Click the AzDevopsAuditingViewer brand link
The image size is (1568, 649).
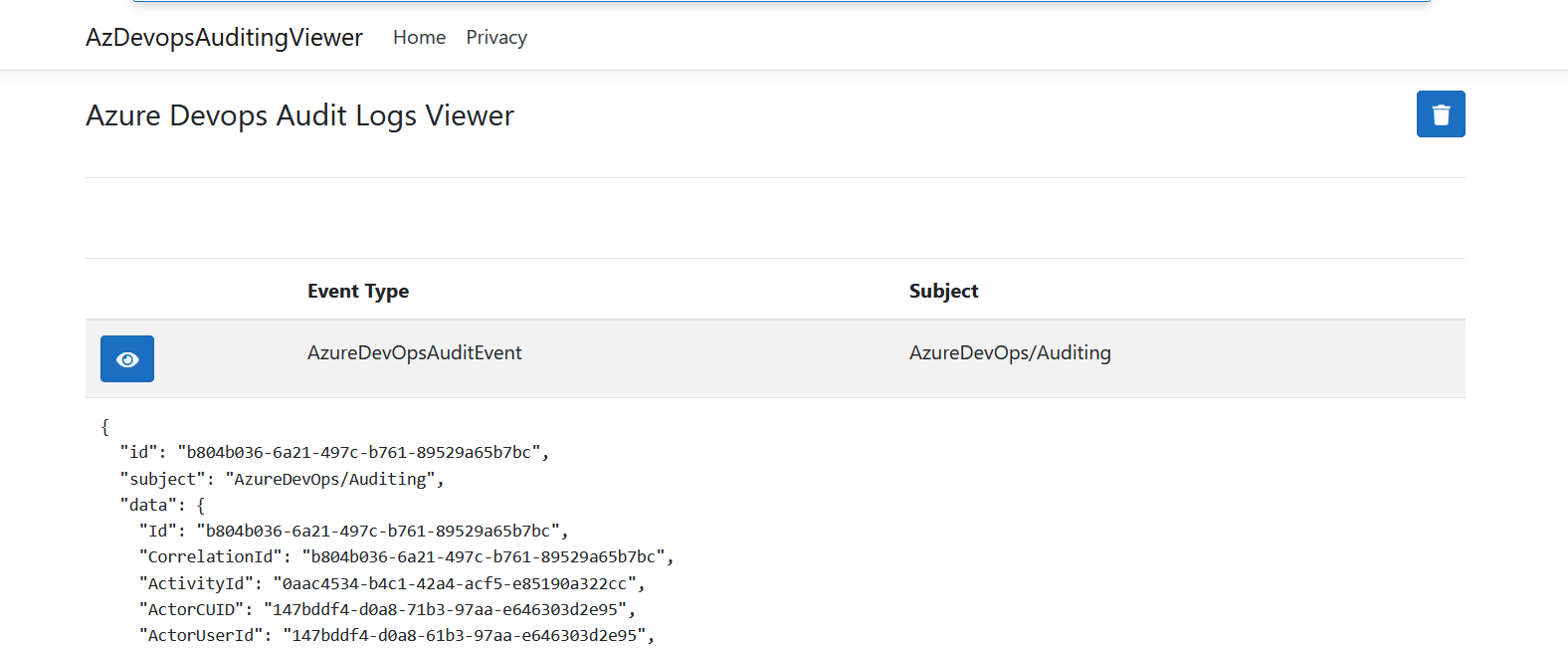click(224, 38)
